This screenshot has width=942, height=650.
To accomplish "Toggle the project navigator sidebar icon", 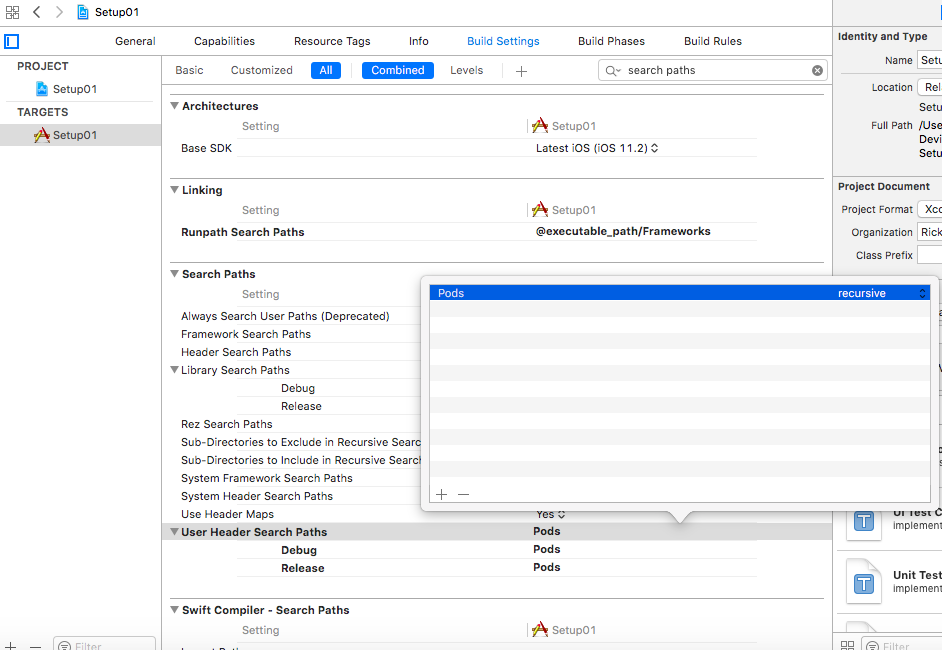I will tap(11, 41).
